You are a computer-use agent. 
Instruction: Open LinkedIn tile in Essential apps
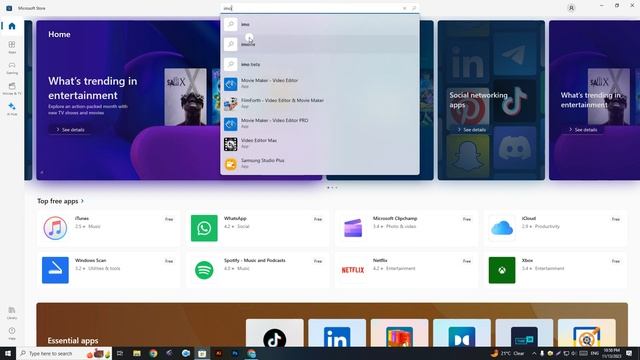(x=337, y=333)
